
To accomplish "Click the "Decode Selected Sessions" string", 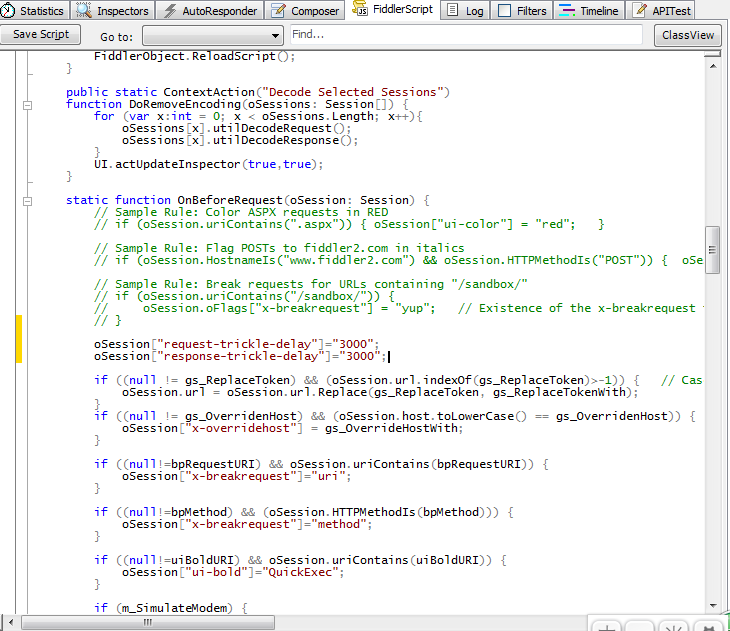I will [x=352, y=92].
